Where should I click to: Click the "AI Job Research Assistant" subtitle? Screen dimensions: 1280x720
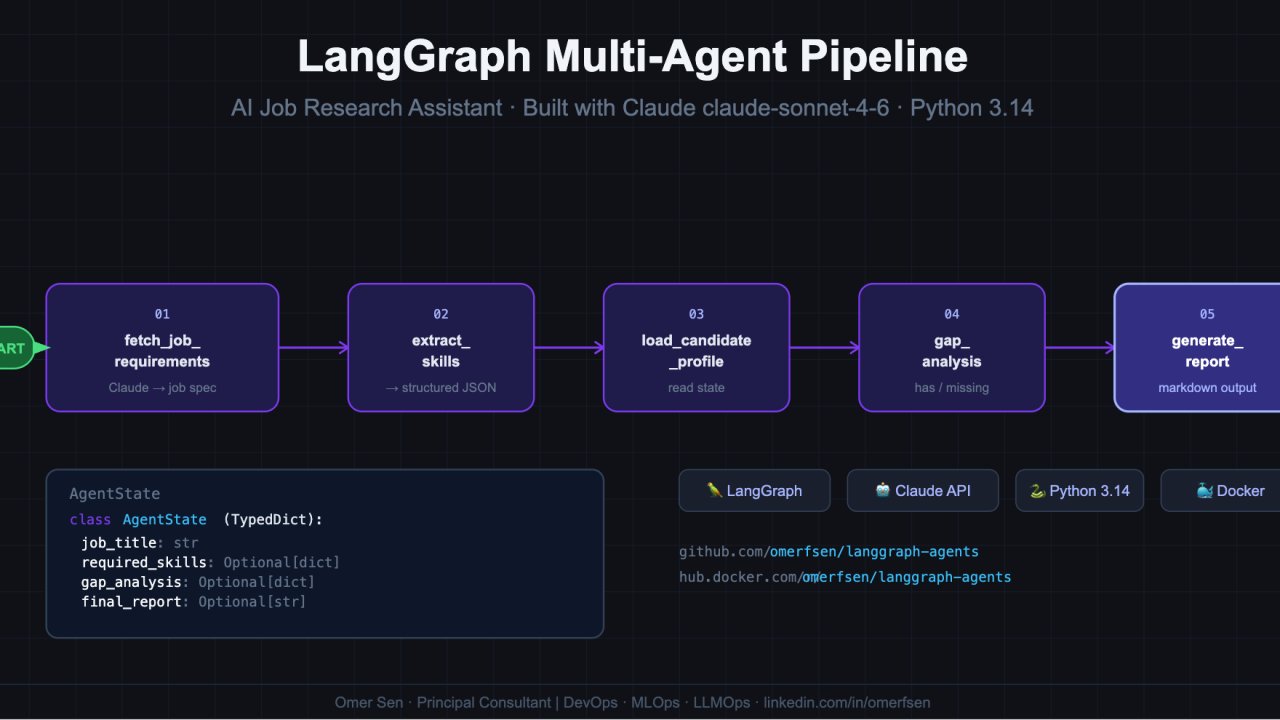click(x=367, y=107)
